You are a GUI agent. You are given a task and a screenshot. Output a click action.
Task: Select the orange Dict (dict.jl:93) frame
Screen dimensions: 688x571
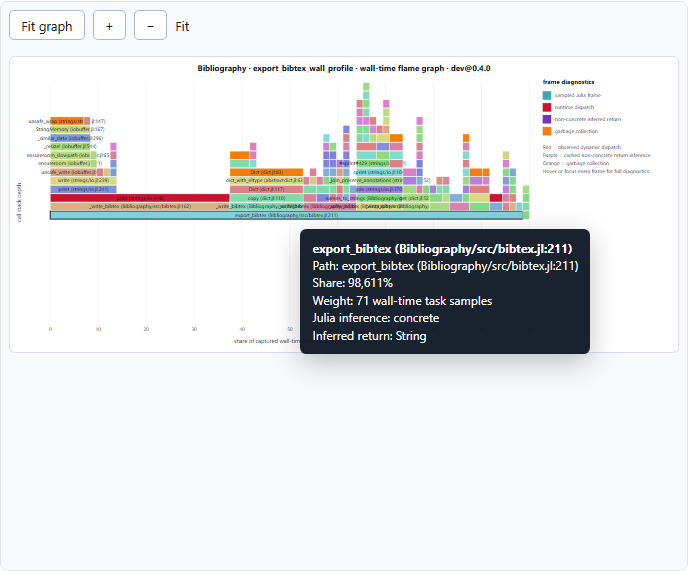click(266, 172)
